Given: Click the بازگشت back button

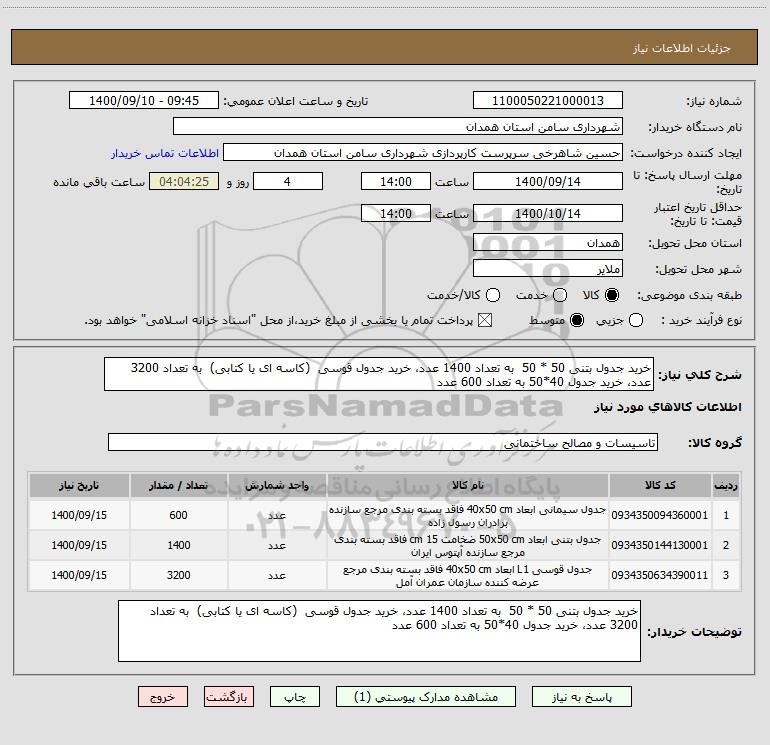Looking at the screenshot, I should click(x=229, y=696).
